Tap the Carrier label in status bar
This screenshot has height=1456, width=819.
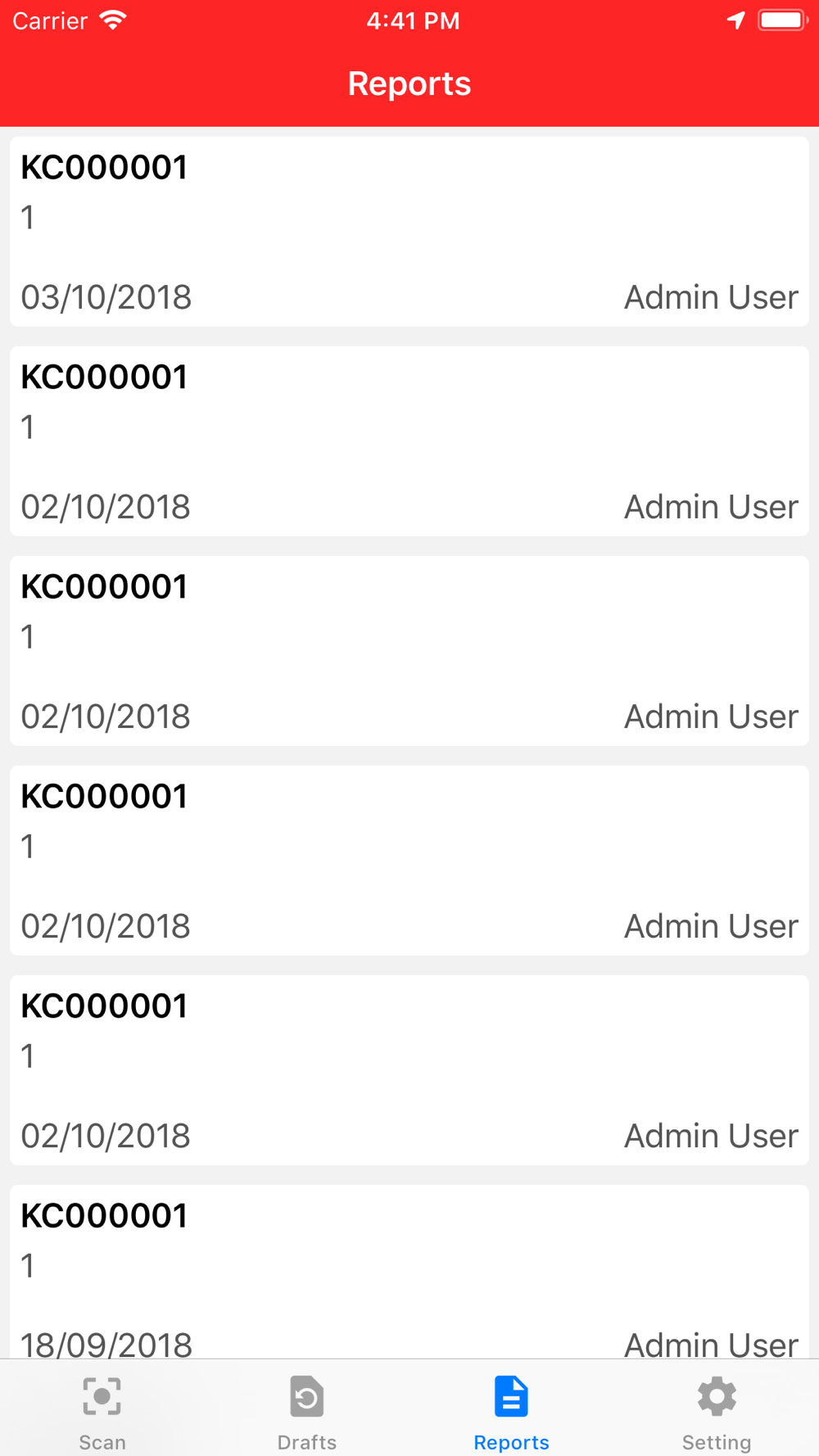(x=50, y=20)
